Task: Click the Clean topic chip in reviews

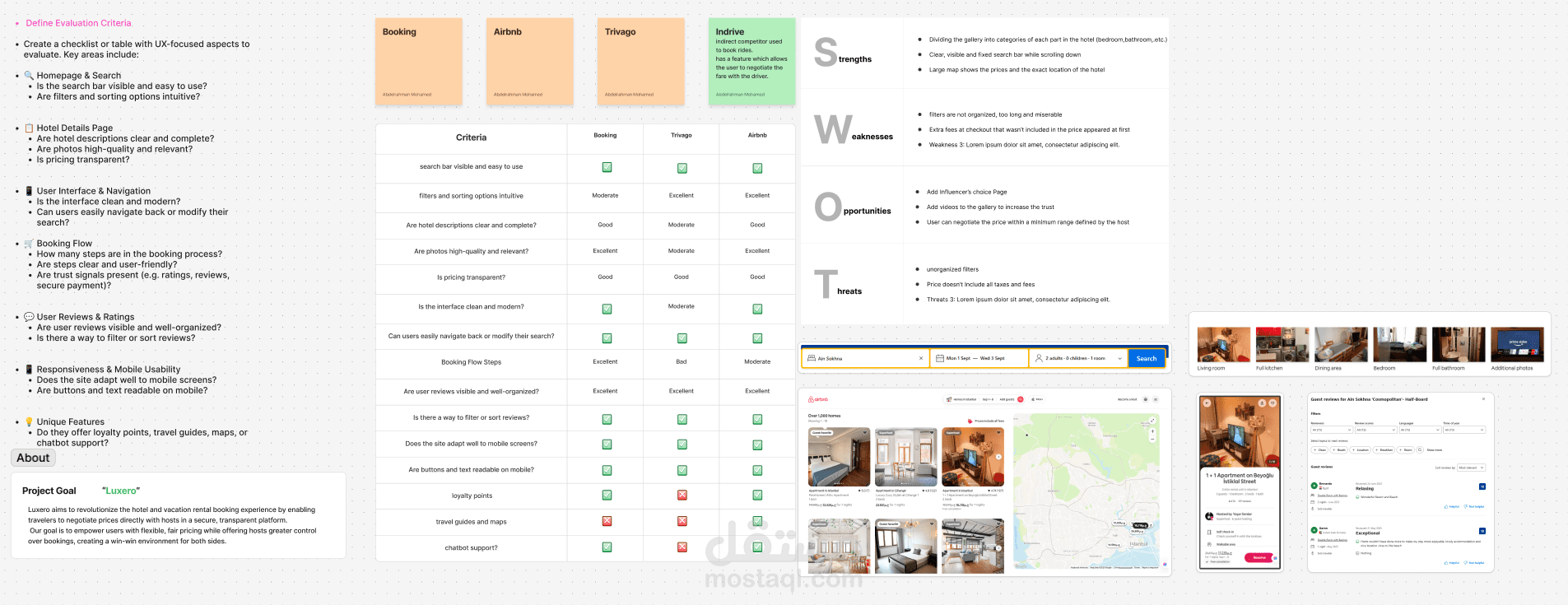Action: tap(1320, 450)
